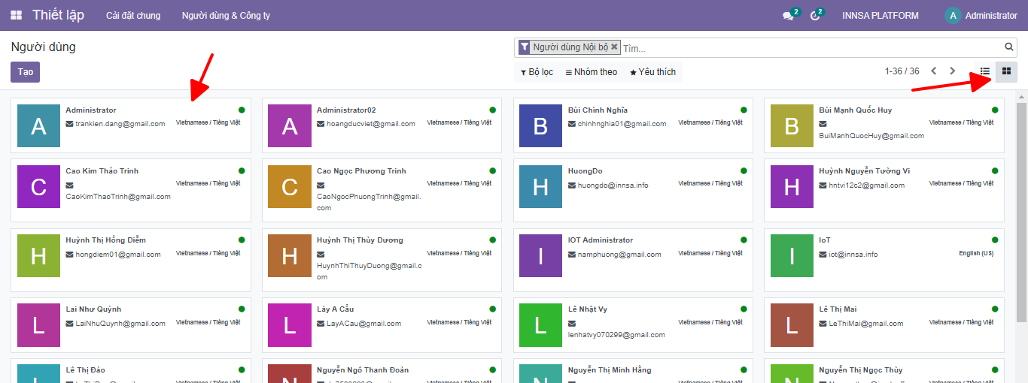Open the Administrator user menu

tap(981, 16)
